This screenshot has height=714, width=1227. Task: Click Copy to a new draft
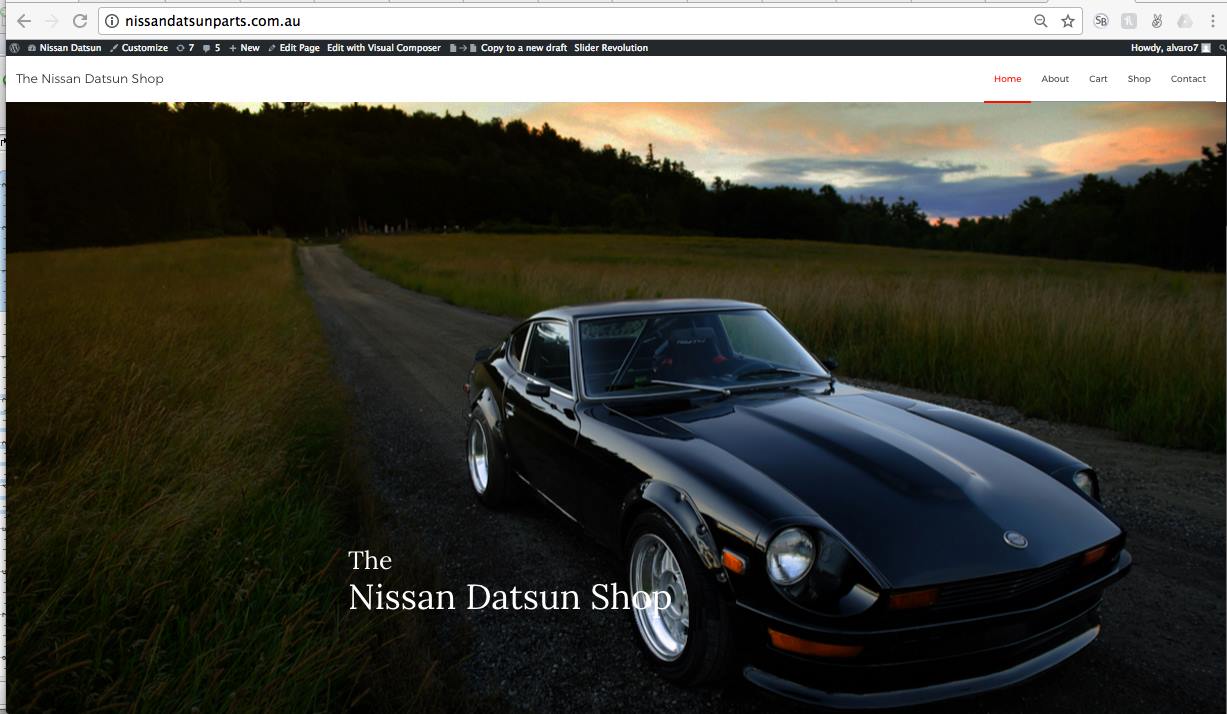(x=508, y=48)
